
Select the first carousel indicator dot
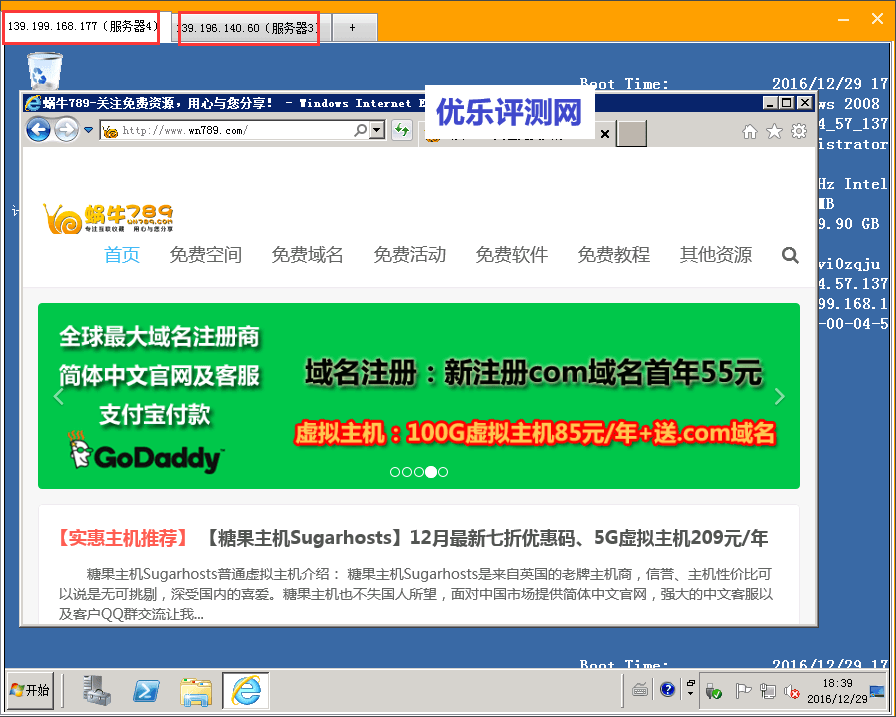click(x=395, y=472)
